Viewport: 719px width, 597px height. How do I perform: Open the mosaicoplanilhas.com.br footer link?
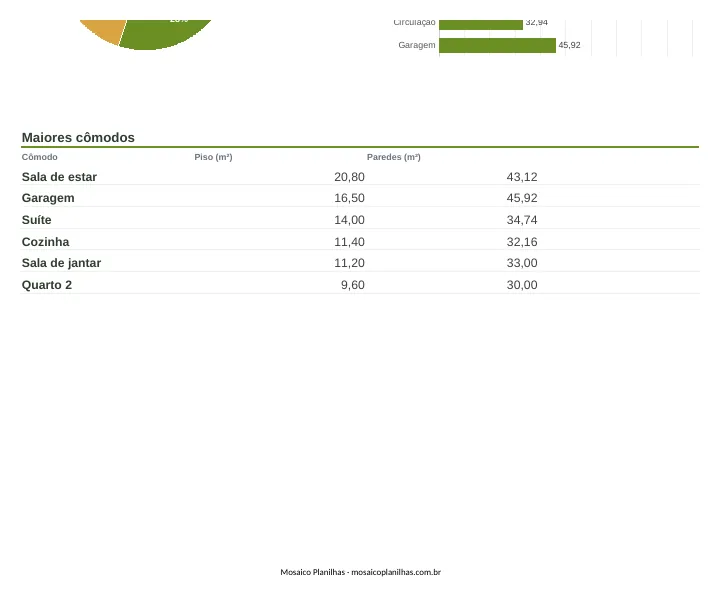pyautogui.click(x=396, y=572)
